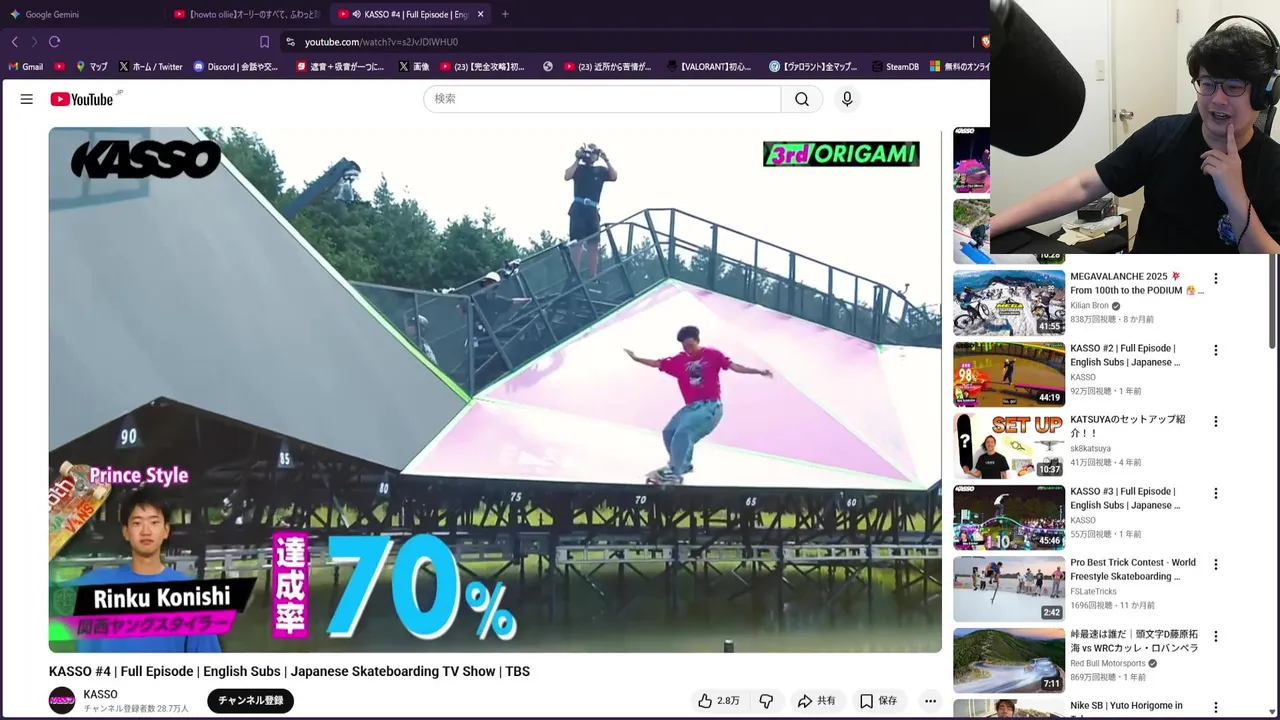The height and width of the screenshot is (720, 1280).
Task: Open KASSO #2 thumbnail showing 44:19
Action: click(x=1009, y=374)
